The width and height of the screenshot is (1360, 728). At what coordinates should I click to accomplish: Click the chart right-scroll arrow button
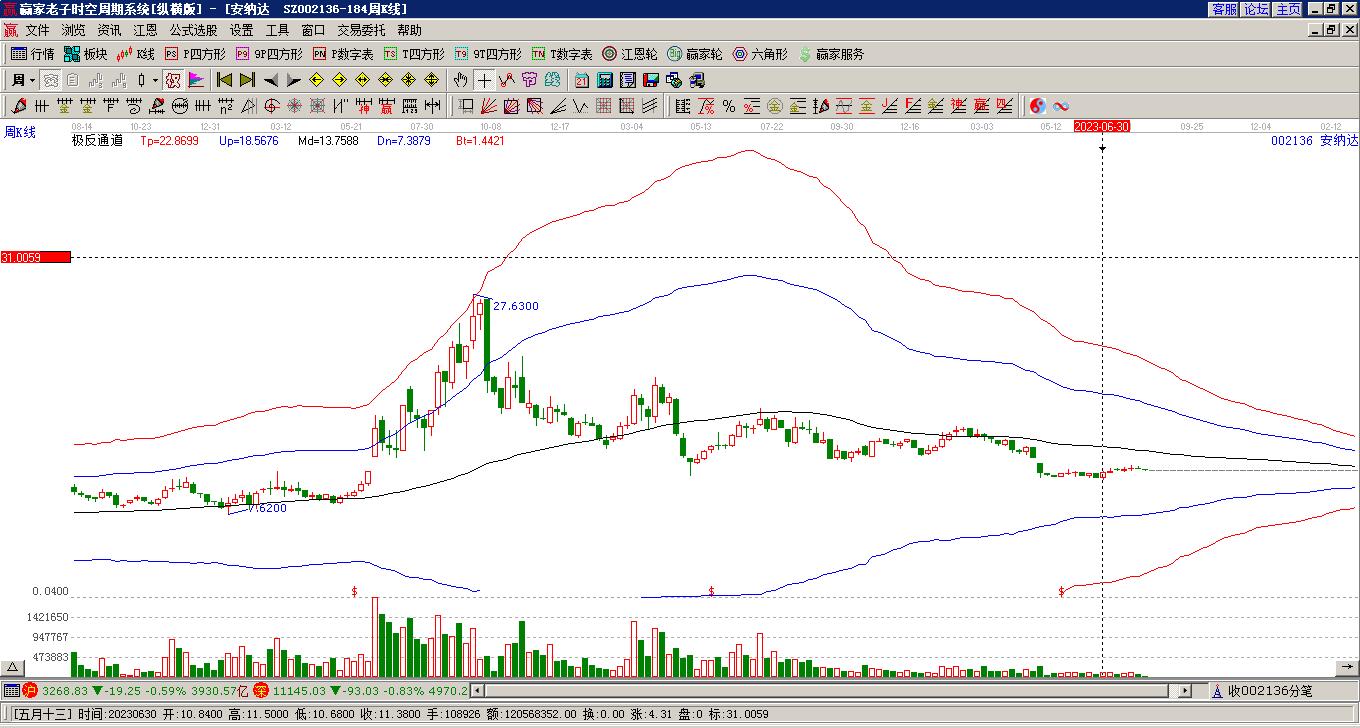point(1346,668)
